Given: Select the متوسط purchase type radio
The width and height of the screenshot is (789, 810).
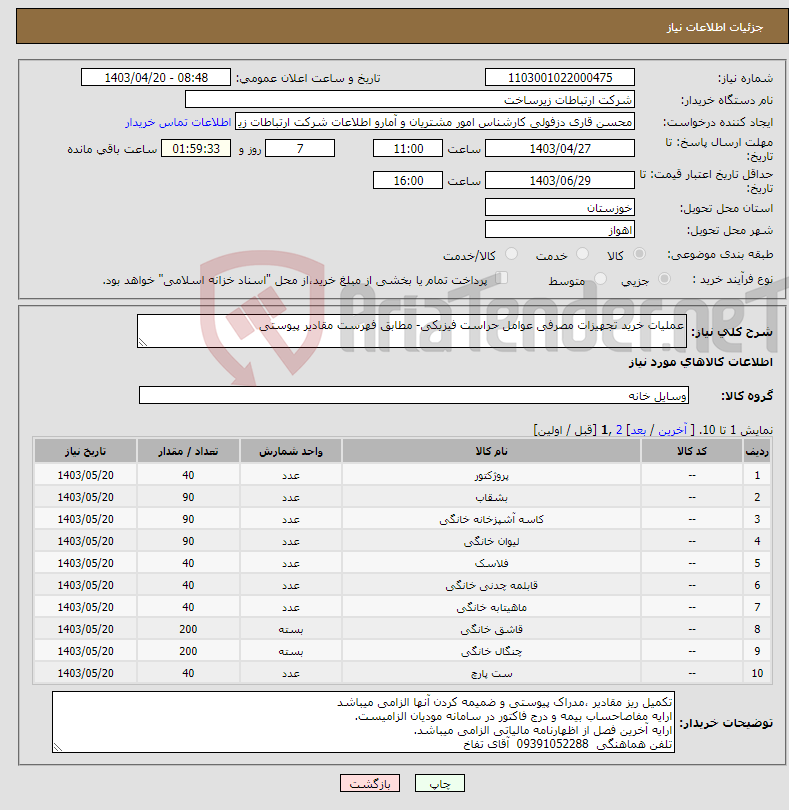Looking at the screenshot, I should pyautogui.click(x=600, y=279).
